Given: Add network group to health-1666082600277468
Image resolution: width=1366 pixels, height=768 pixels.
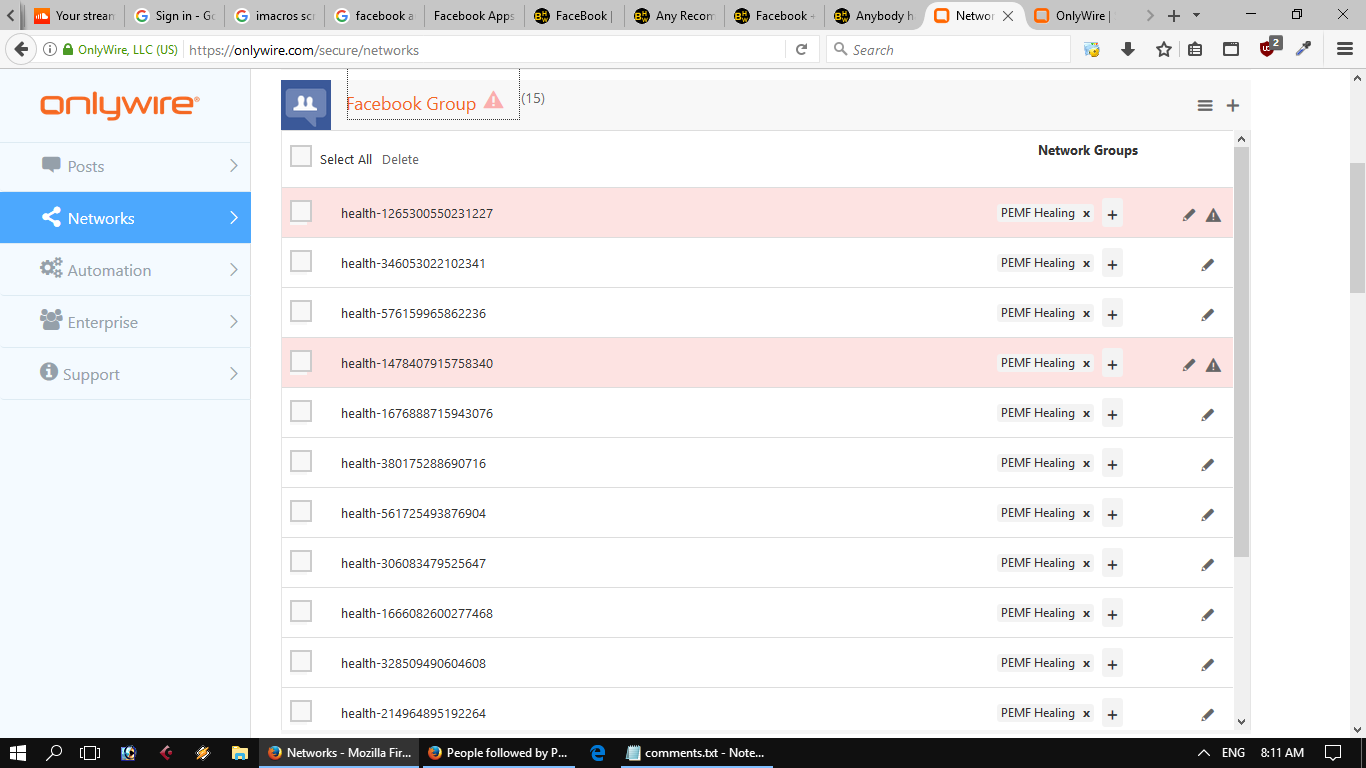Looking at the screenshot, I should click(x=1112, y=614).
